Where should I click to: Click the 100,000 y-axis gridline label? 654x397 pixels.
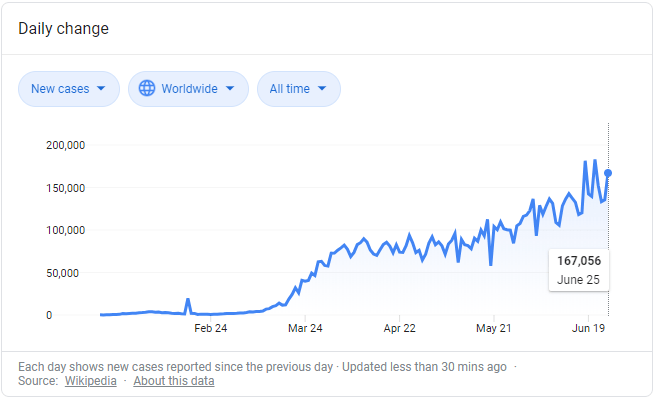(65, 230)
